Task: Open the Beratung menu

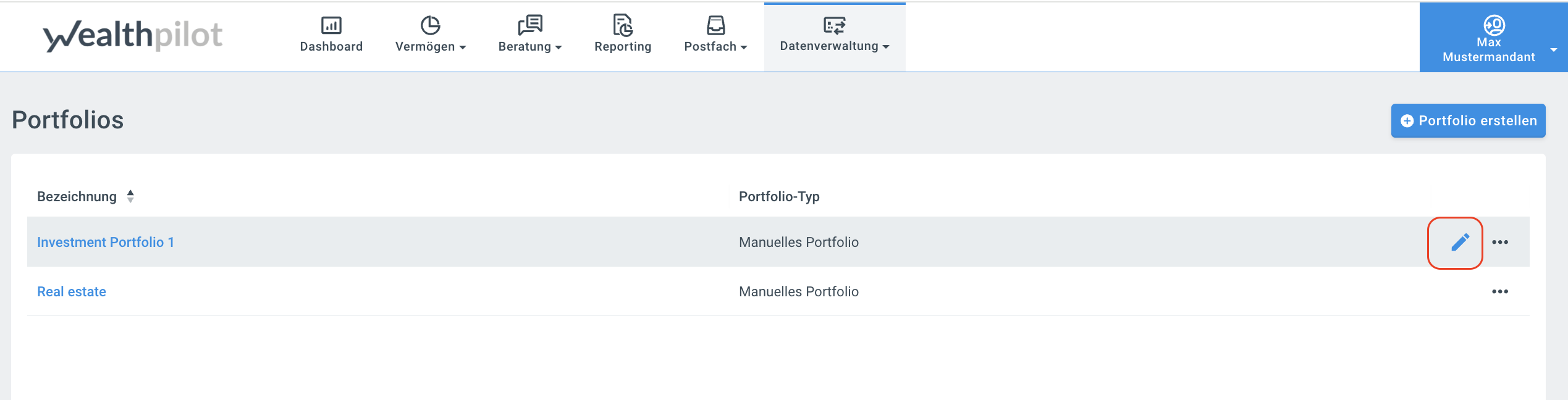Action: point(529,46)
